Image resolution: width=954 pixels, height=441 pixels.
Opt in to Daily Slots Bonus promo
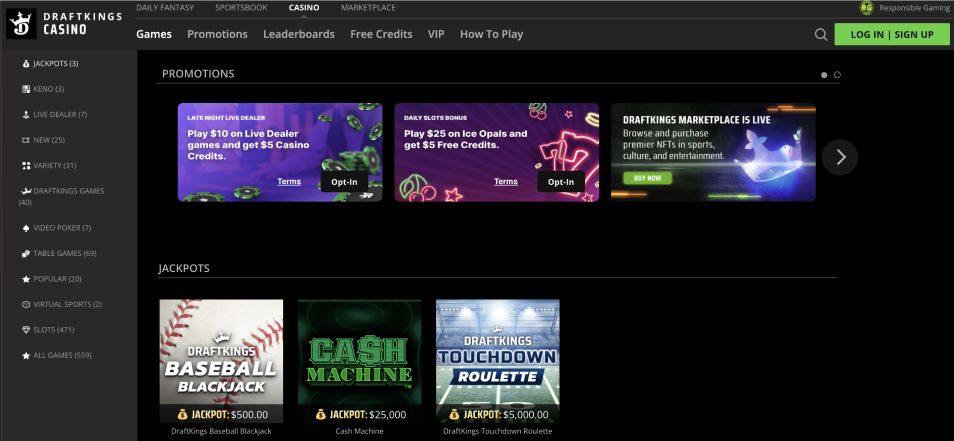[560, 181]
